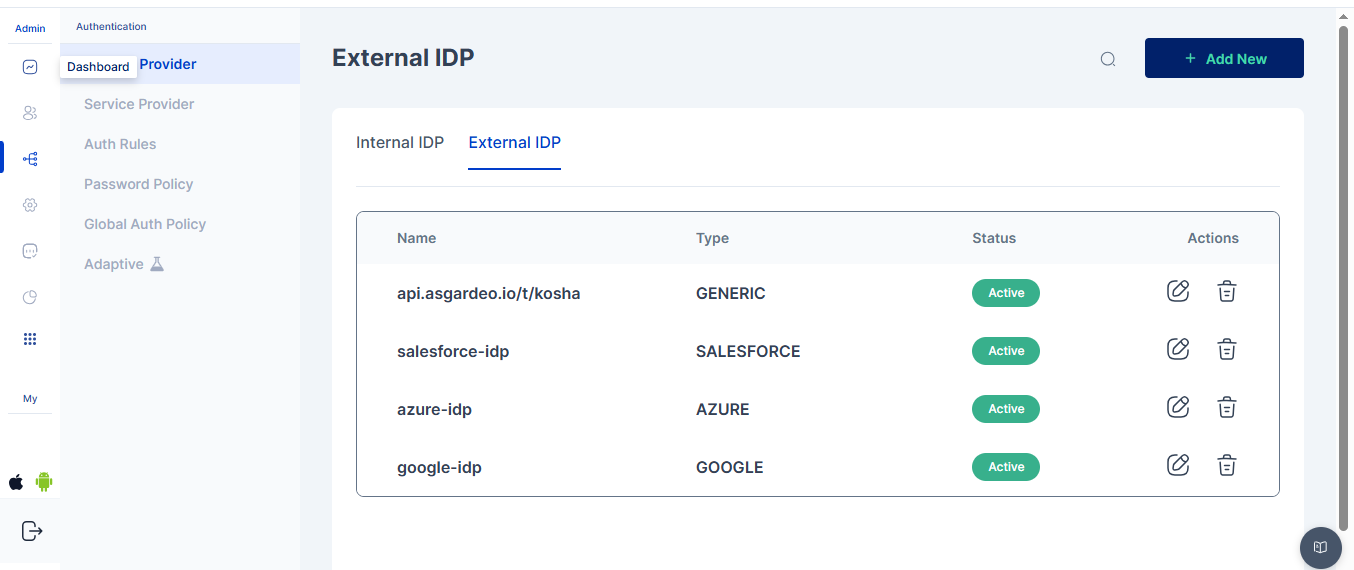
Task: Delete the google-idp entry
Action: [1227, 465]
